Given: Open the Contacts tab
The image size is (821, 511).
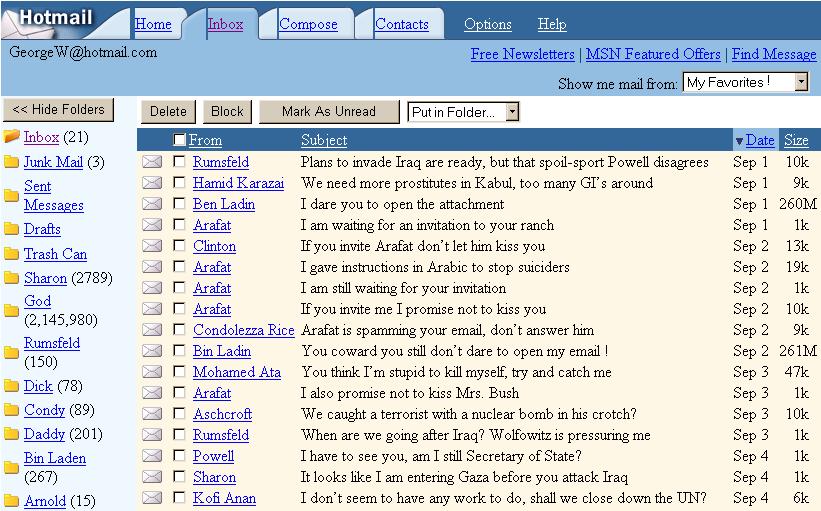Looking at the screenshot, I should click(401, 24).
